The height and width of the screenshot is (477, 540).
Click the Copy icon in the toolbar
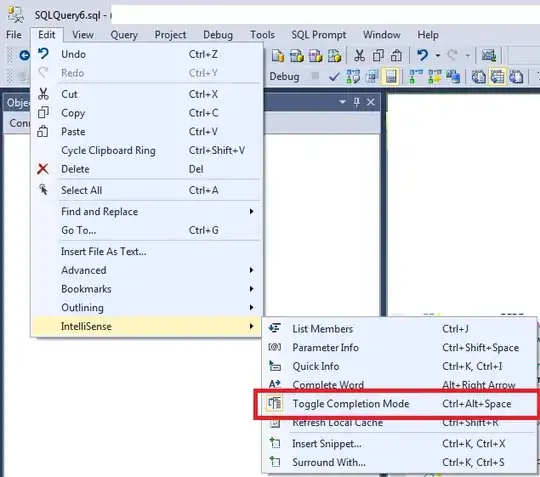pos(378,55)
